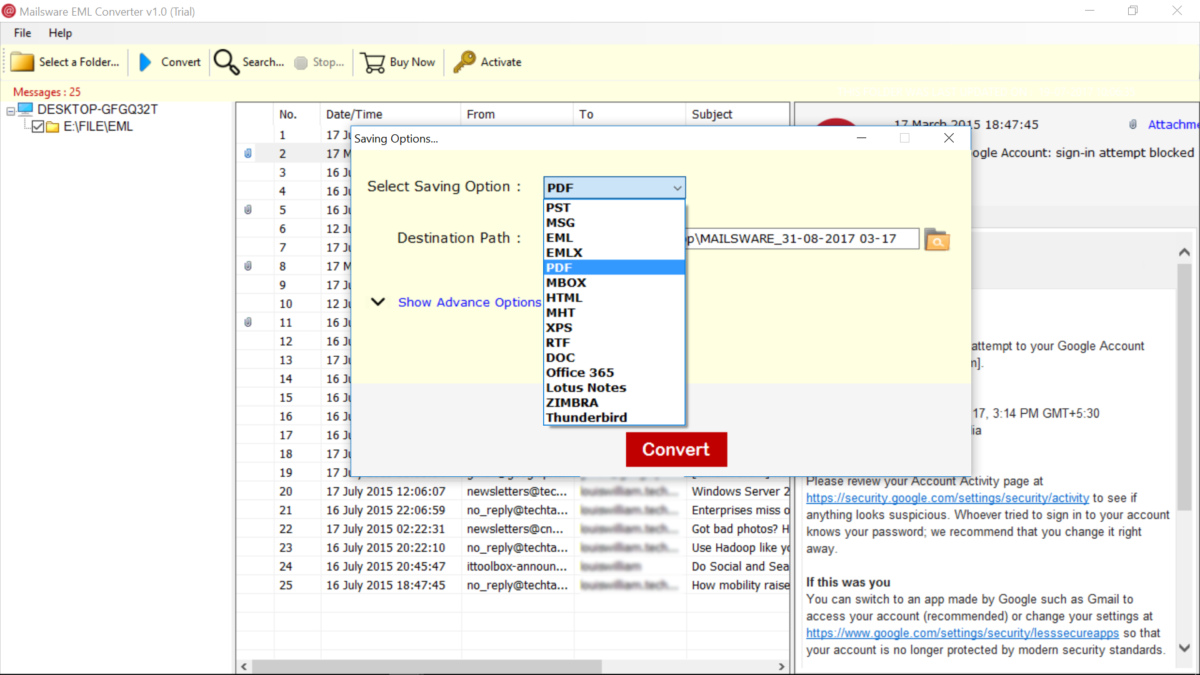1200x675 pixels.
Task: Choose MBOX from the saving options list
Action: point(566,283)
